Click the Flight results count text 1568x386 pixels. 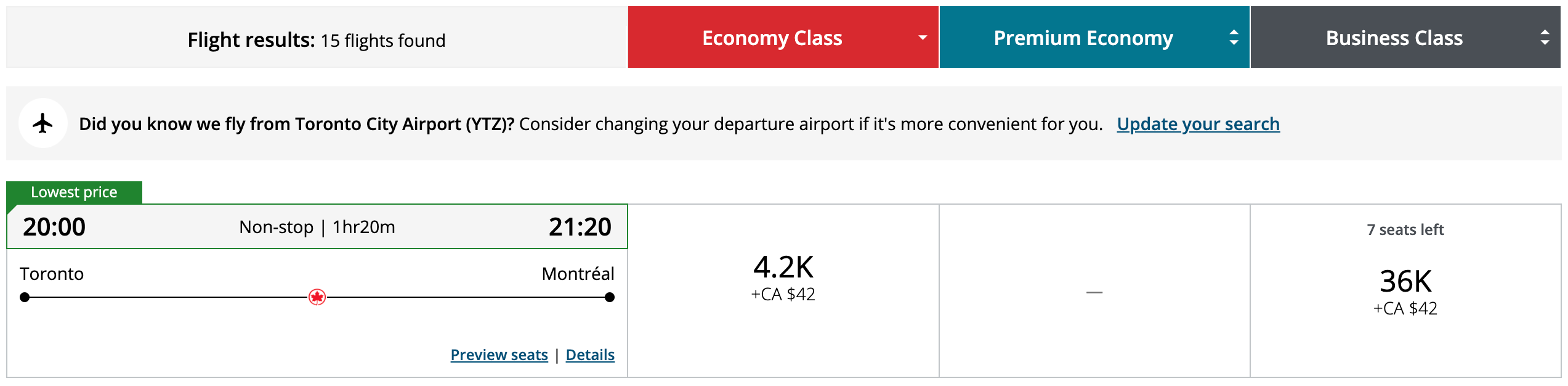coord(317,38)
